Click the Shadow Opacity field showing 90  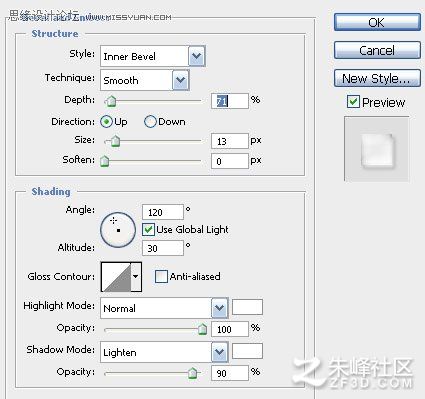click(x=230, y=373)
